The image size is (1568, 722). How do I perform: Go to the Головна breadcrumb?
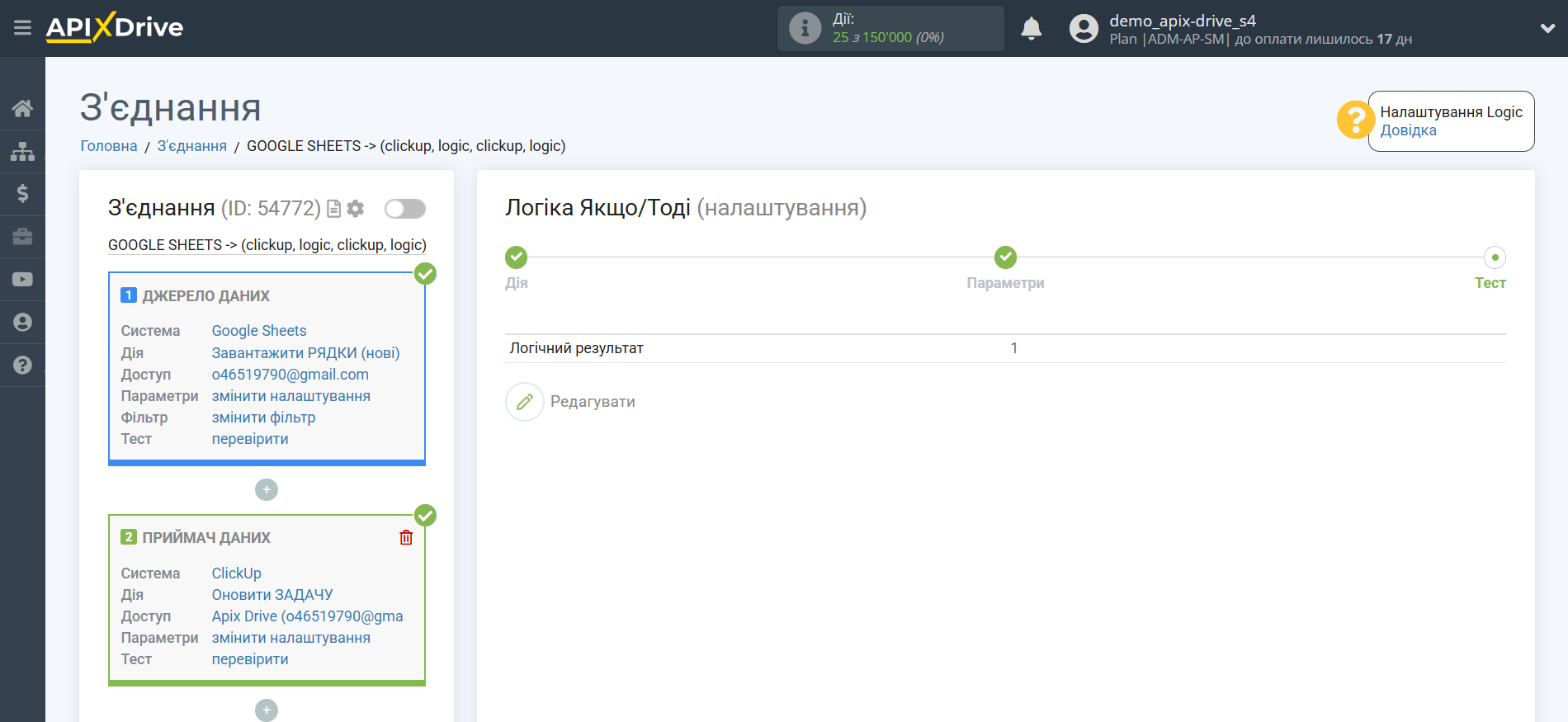tap(109, 146)
